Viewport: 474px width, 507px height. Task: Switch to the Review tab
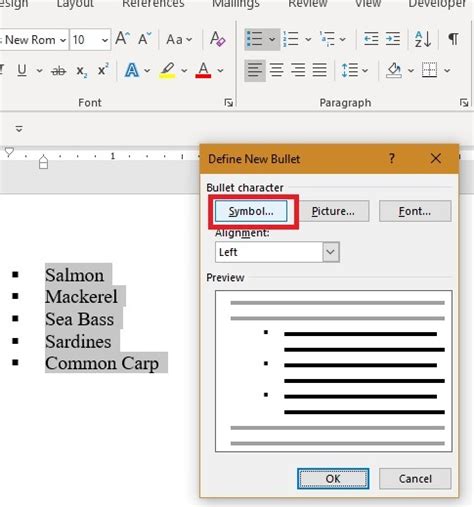pos(308,3)
